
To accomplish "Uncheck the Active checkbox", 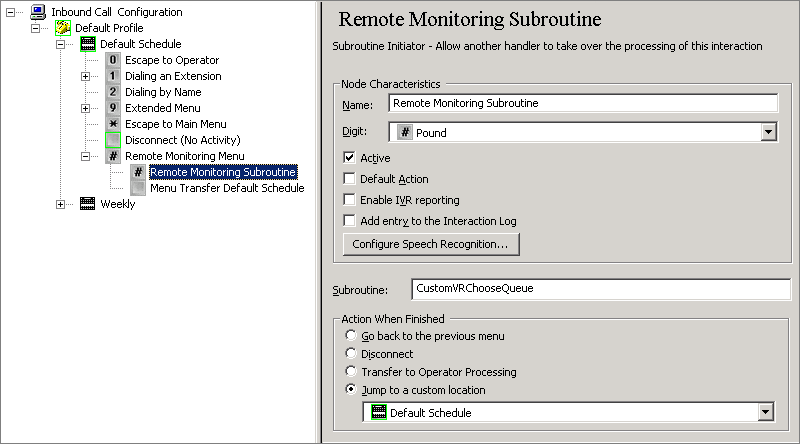I will point(349,158).
